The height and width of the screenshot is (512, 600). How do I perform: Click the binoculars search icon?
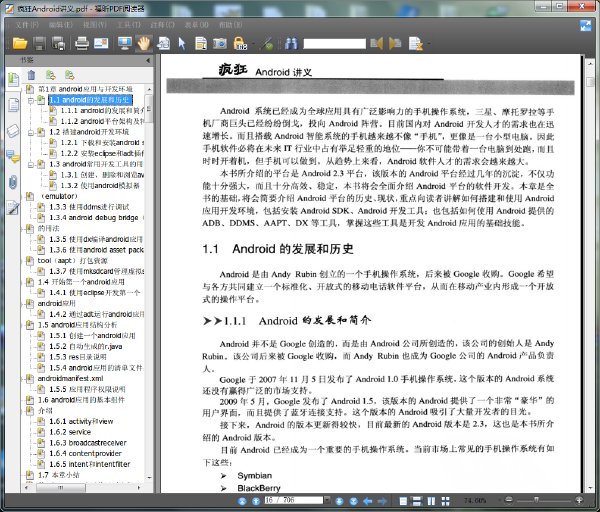pos(291,43)
